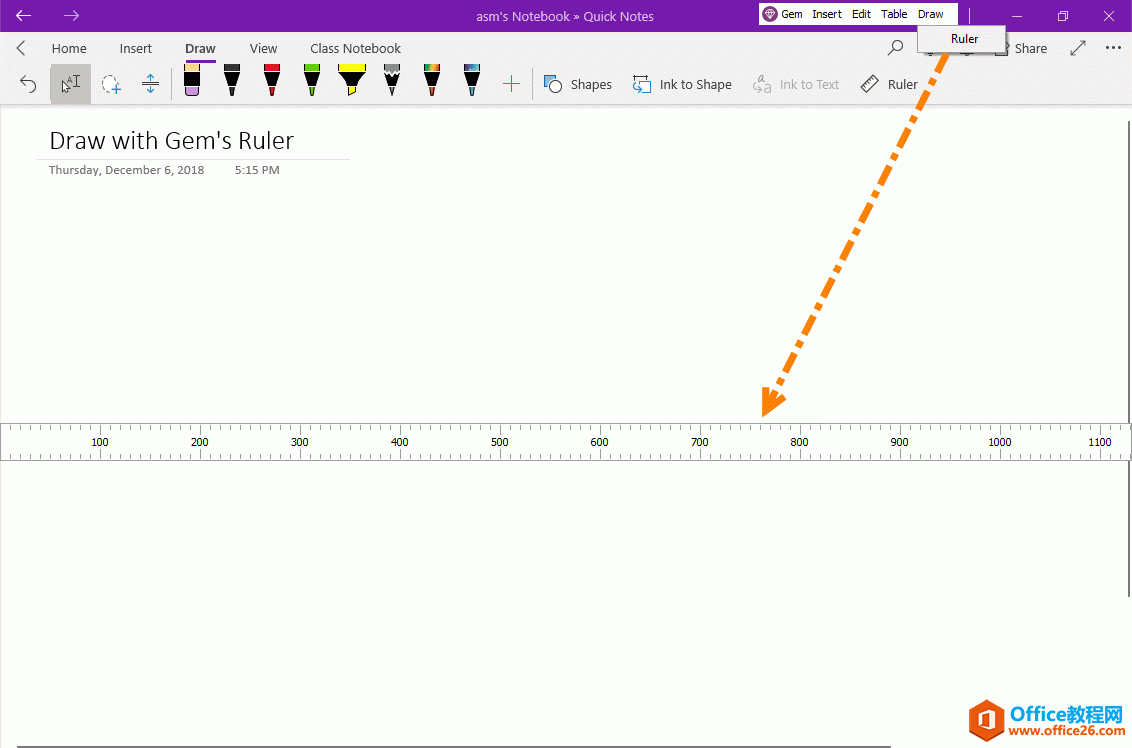Add a new pen with the plus icon
Viewport: 1132px width, 748px height.
511,84
